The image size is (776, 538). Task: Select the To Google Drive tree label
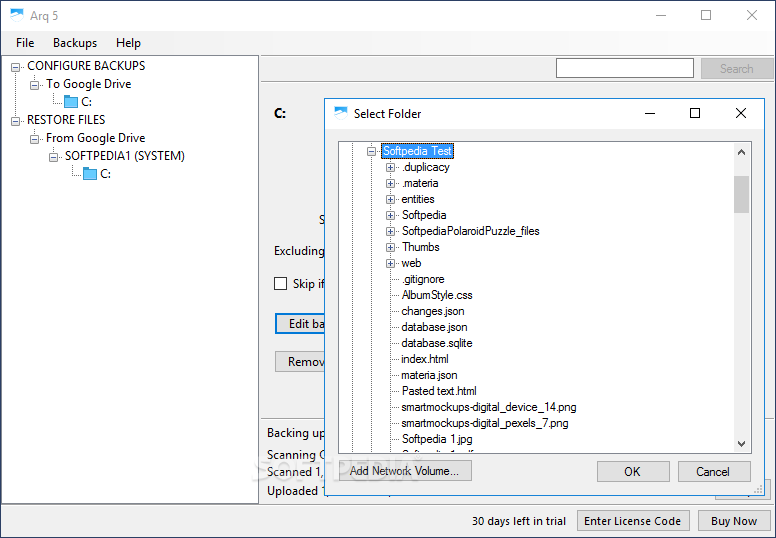tap(89, 84)
